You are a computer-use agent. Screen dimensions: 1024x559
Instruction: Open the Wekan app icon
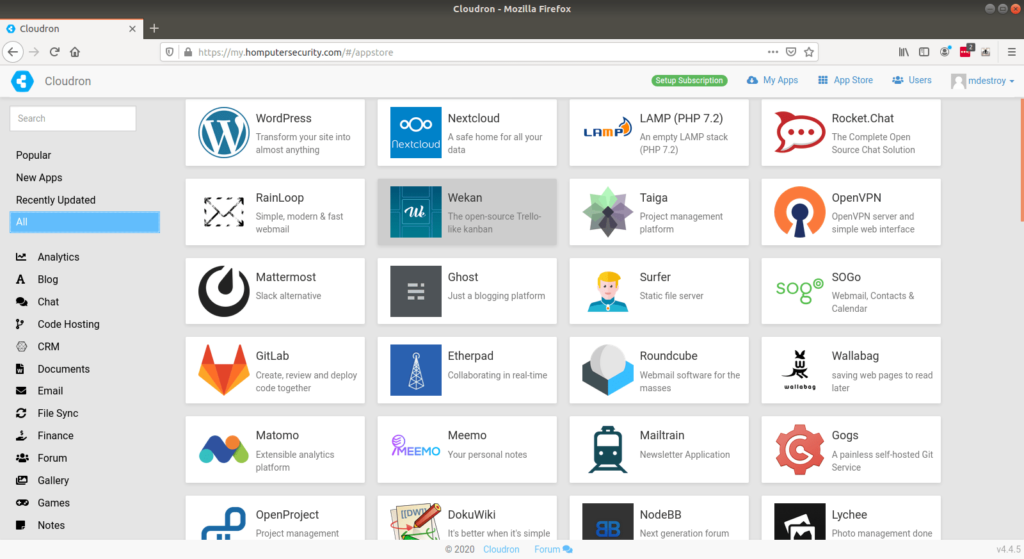(415, 212)
